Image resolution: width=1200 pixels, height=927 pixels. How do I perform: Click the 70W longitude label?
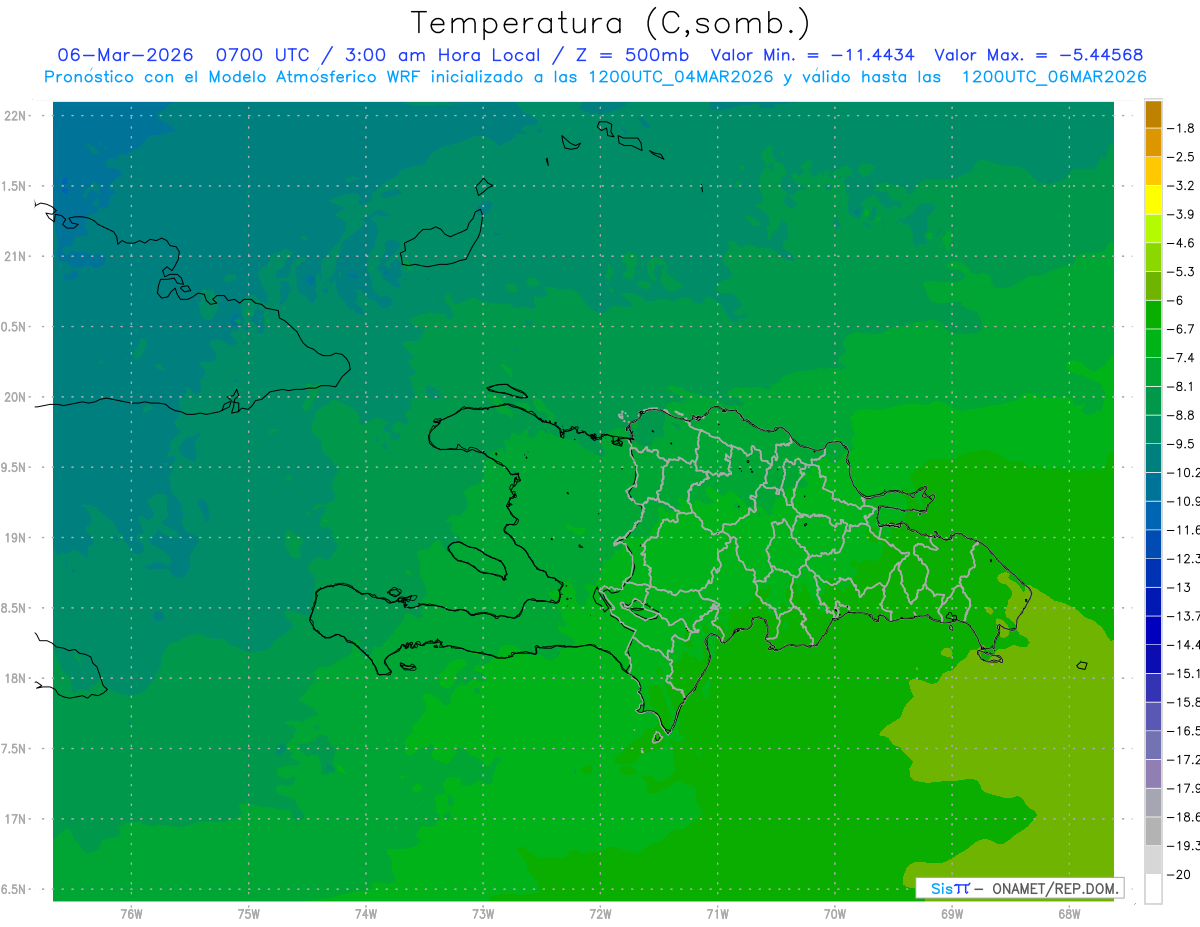click(834, 913)
